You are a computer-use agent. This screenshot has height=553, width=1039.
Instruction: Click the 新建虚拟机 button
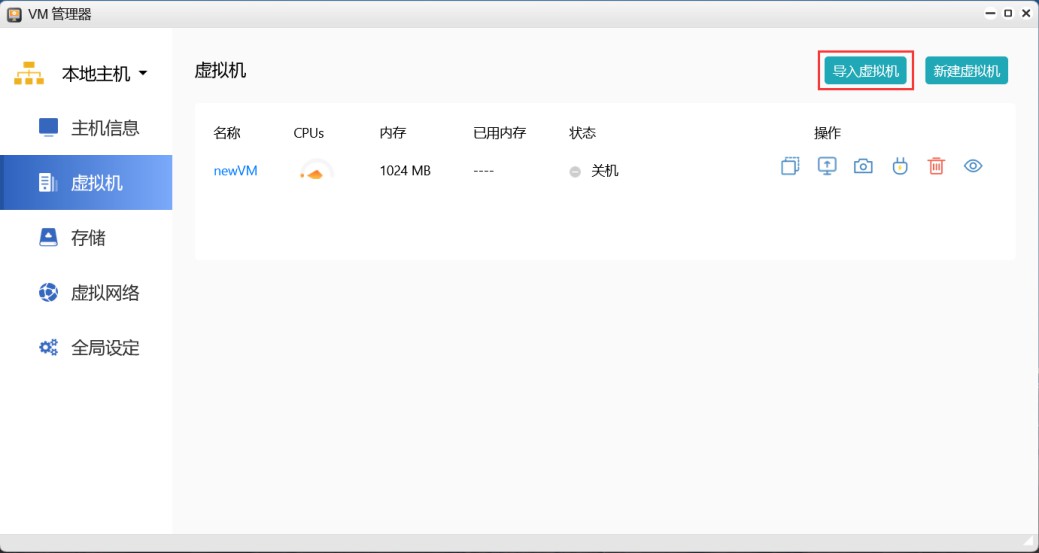pyautogui.click(x=966, y=71)
